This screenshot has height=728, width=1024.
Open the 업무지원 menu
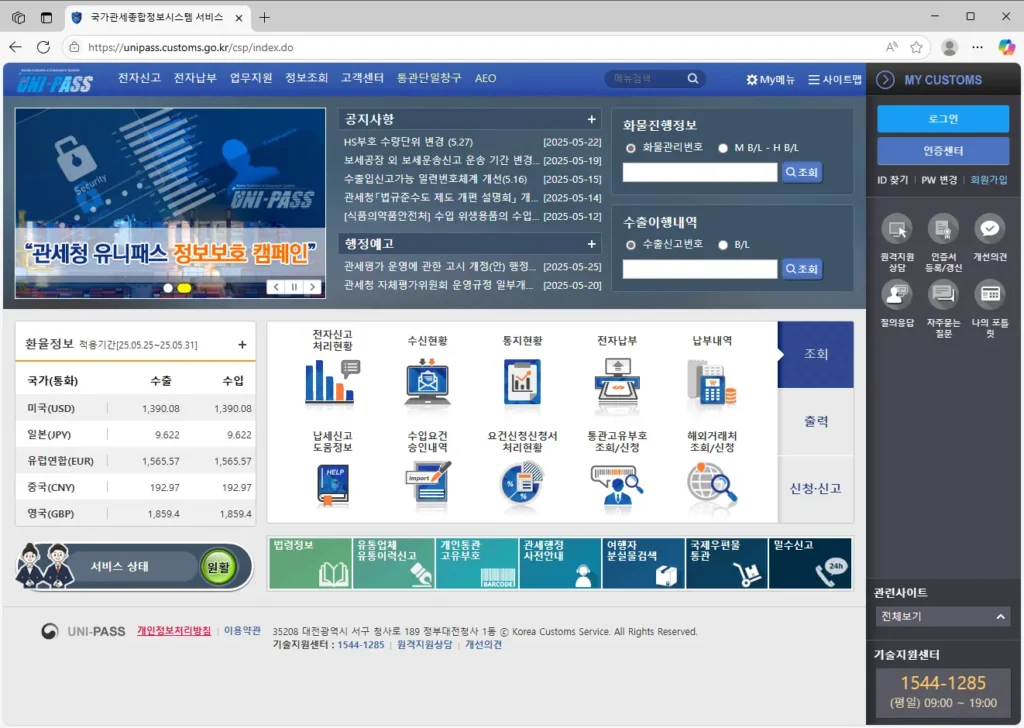point(251,78)
